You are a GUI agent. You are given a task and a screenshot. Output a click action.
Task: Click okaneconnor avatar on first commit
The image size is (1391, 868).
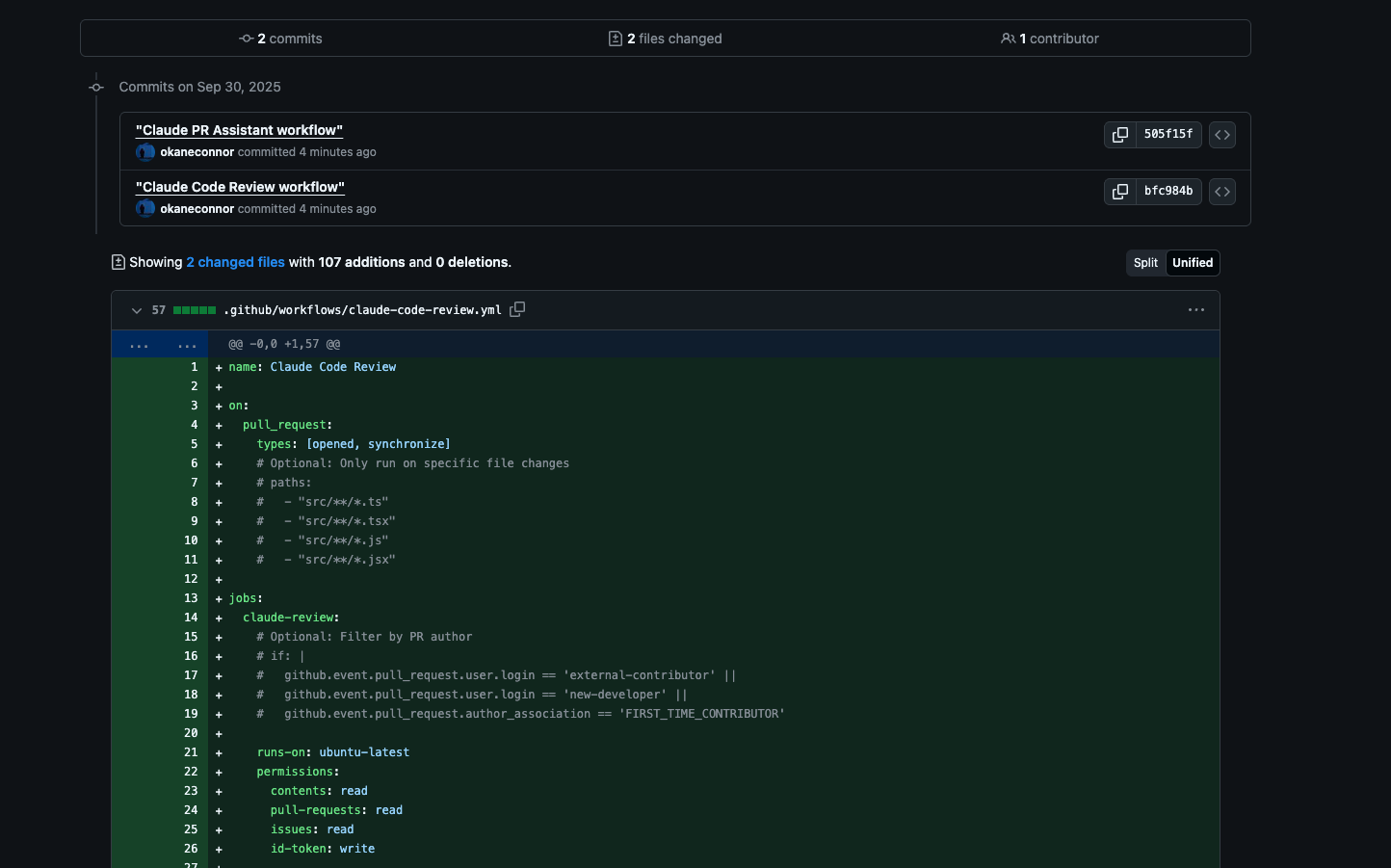pyautogui.click(x=145, y=152)
